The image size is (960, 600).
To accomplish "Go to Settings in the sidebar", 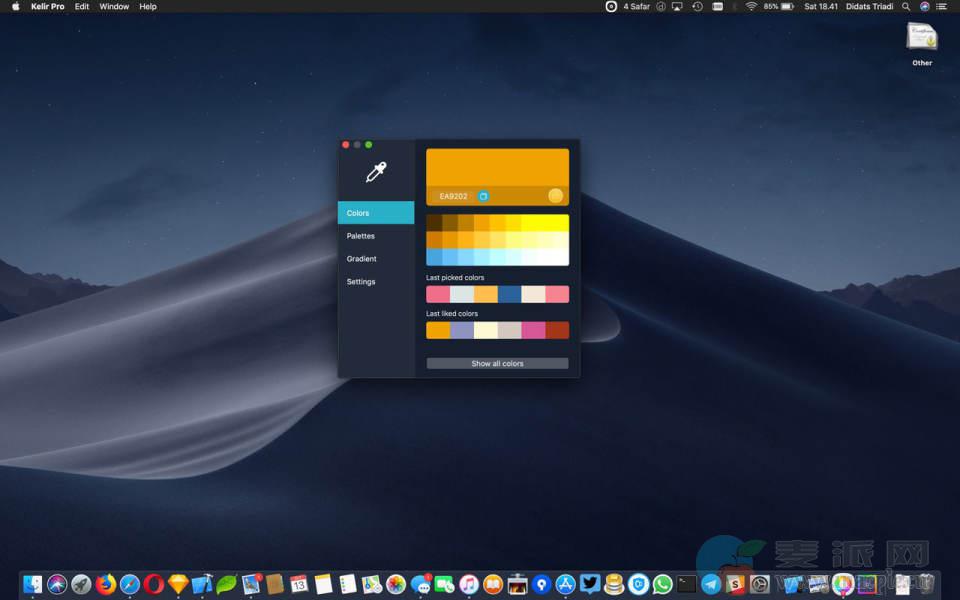I will [361, 282].
